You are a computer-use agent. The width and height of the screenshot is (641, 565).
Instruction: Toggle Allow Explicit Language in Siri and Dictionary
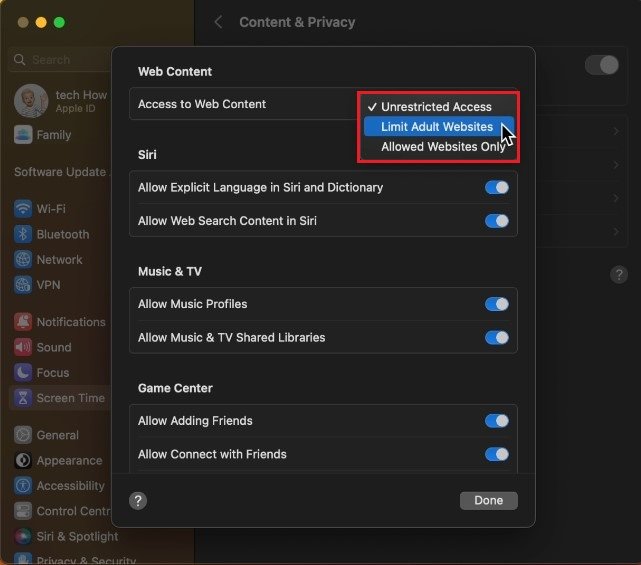pyautogui.click(x=497, y=188)
